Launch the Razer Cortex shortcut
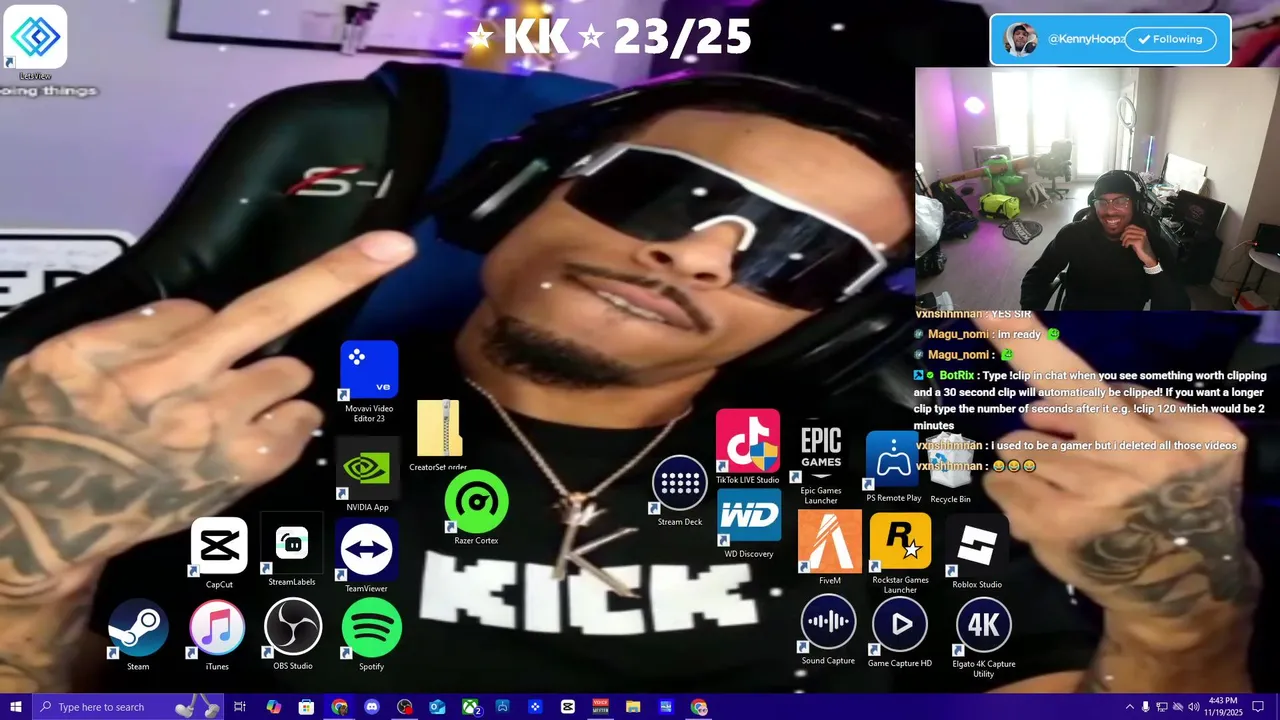The height and width of the screenshot is (720, 1280). pos(476,507)
